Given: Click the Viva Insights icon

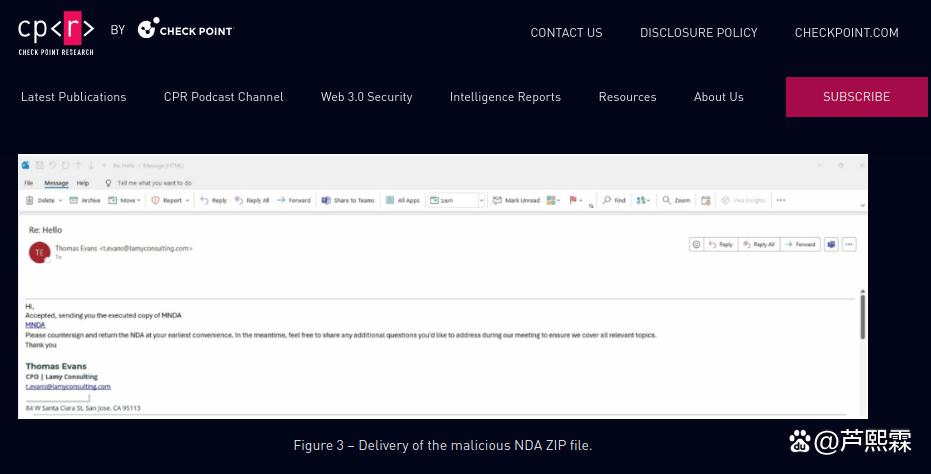Looking at the screenshot, I should tap(725, 200).
